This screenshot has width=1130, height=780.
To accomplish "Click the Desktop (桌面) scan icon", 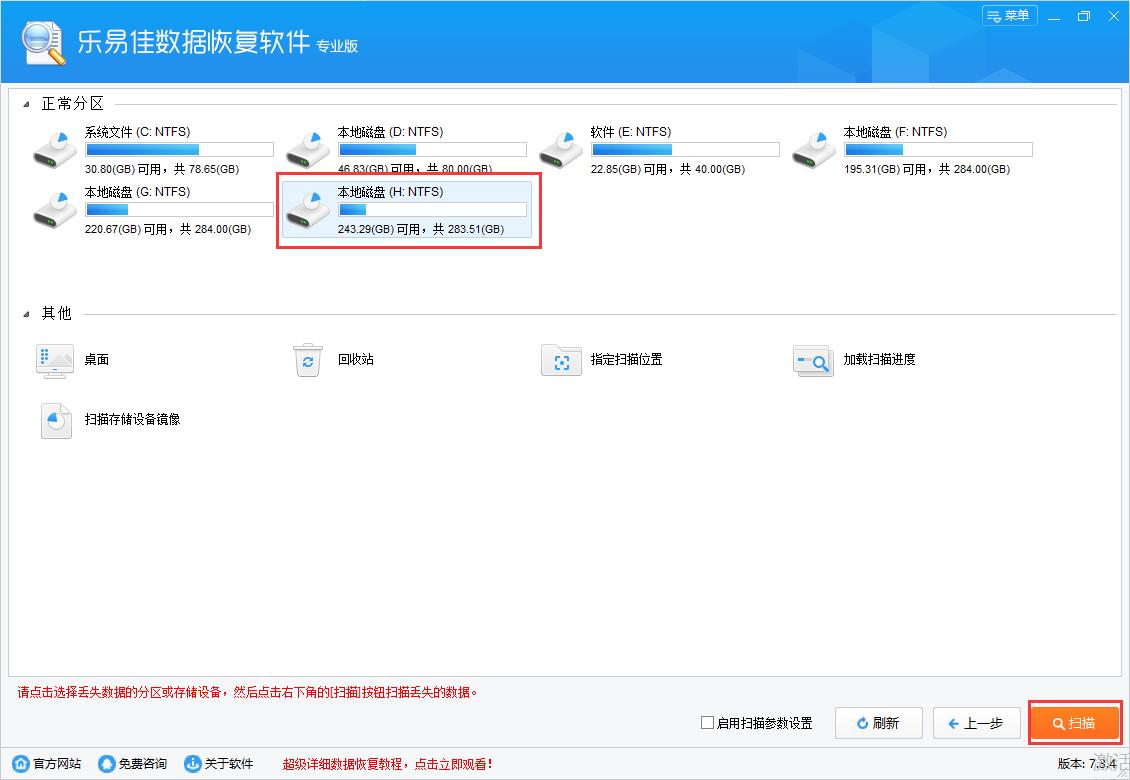I will point(55,360).
